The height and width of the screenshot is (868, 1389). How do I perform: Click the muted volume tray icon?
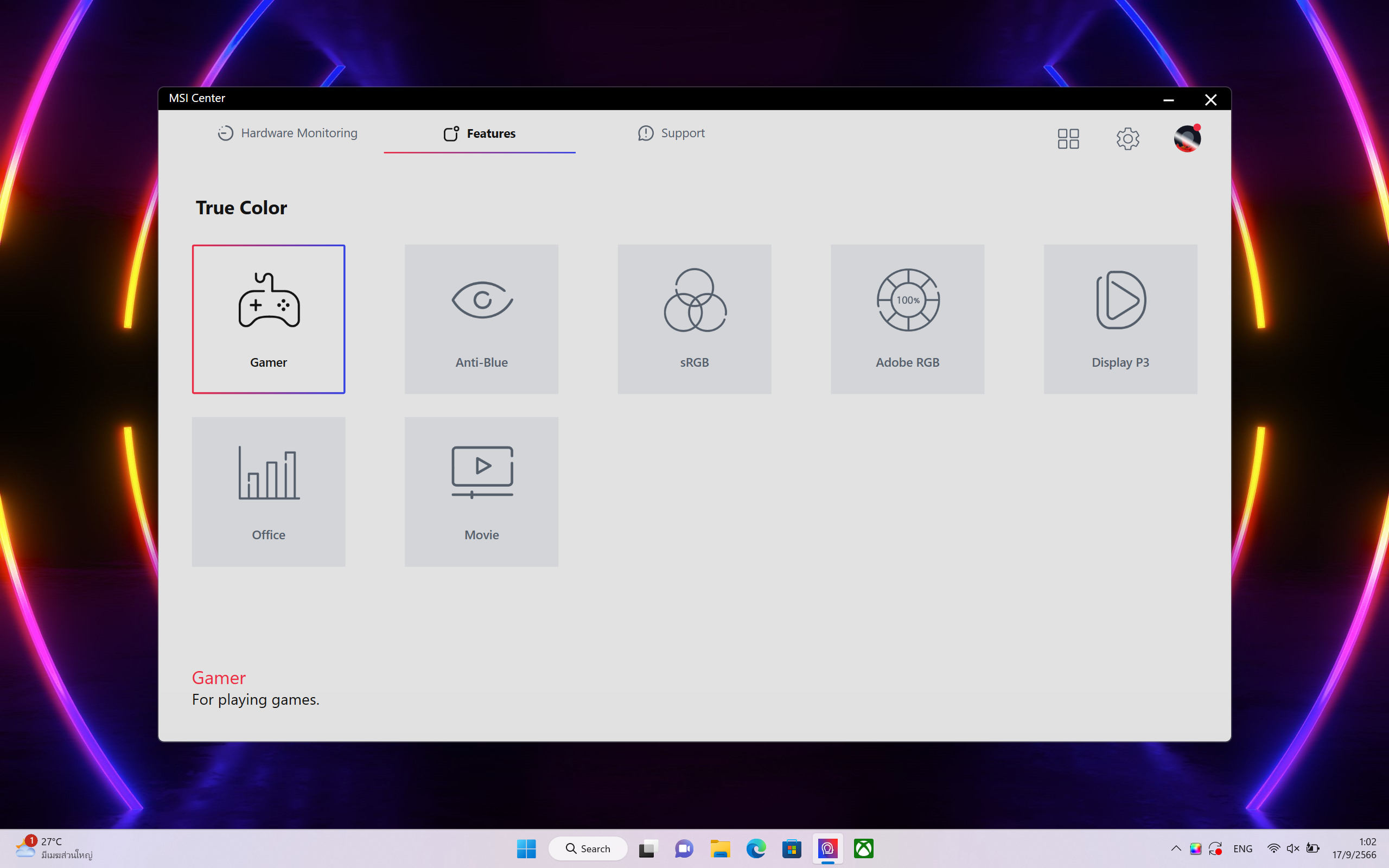pyautogui.click(x=1292, y=848)
